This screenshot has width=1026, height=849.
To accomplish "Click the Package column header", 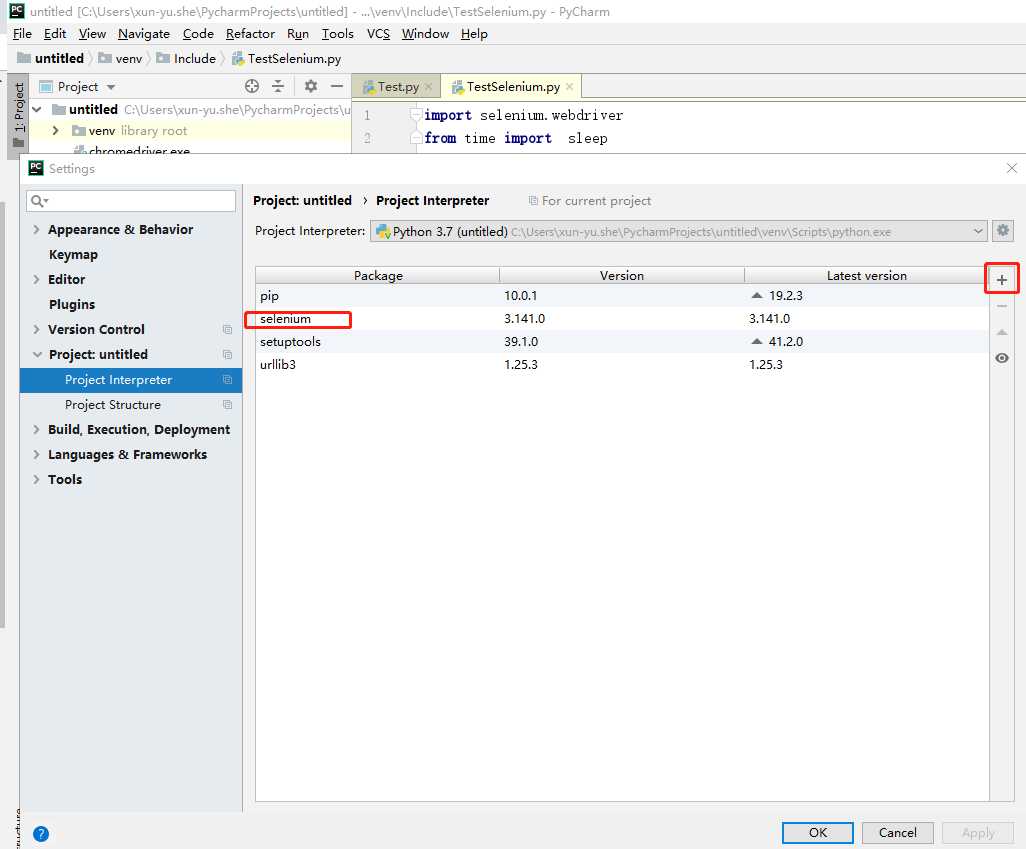I will (378, 276).
